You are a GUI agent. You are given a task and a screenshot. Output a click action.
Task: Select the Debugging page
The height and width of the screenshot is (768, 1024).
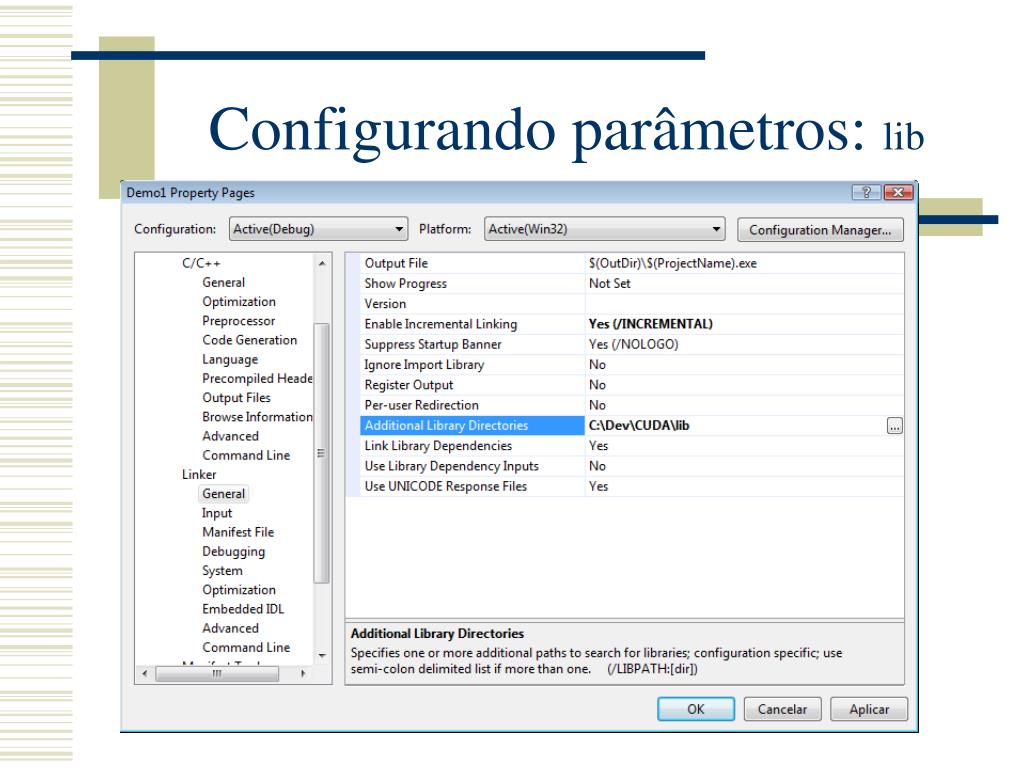[x=234, y=552]
